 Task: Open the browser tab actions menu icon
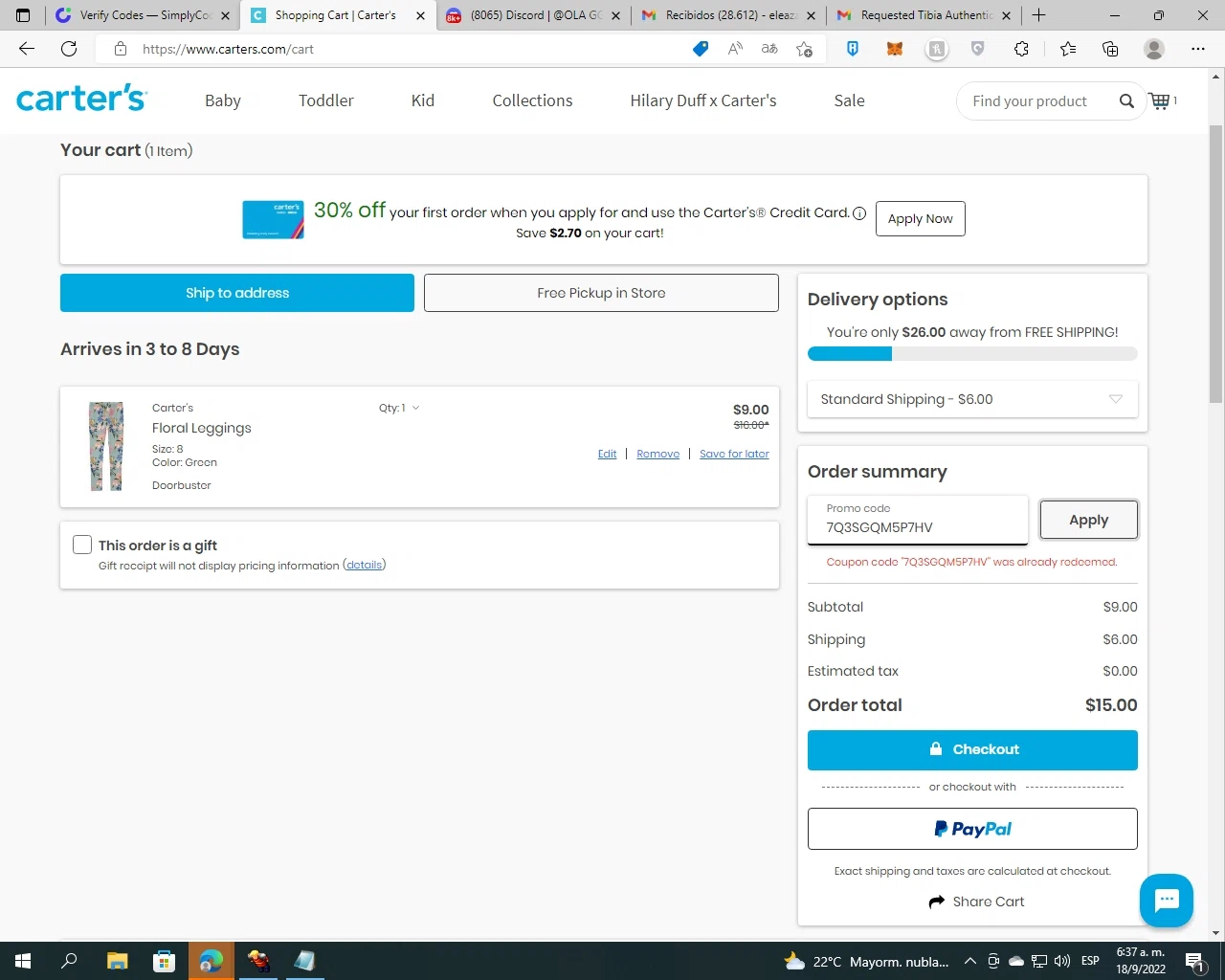click(x=23, y=15)
